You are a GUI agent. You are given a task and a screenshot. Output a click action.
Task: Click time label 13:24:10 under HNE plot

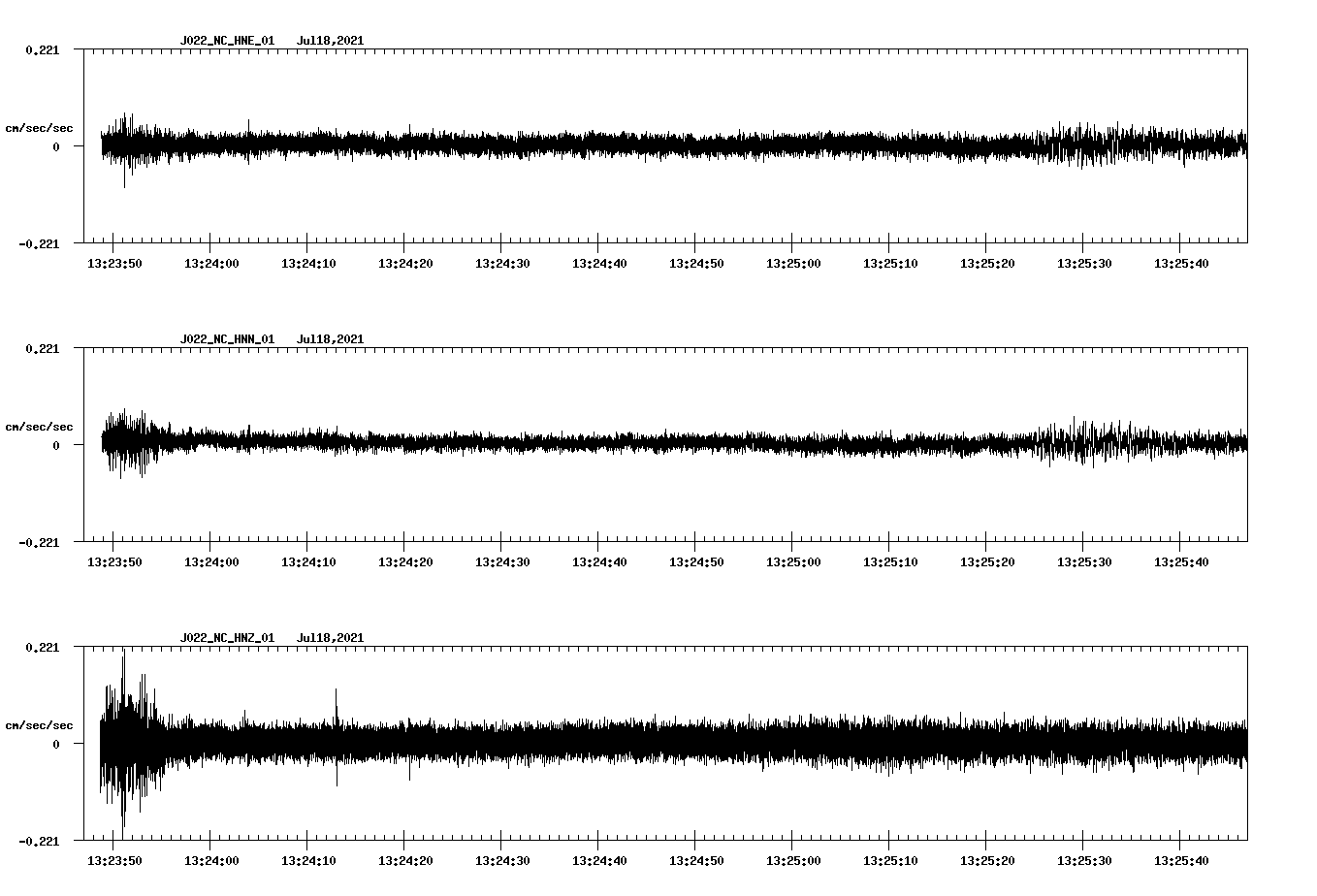308,263
